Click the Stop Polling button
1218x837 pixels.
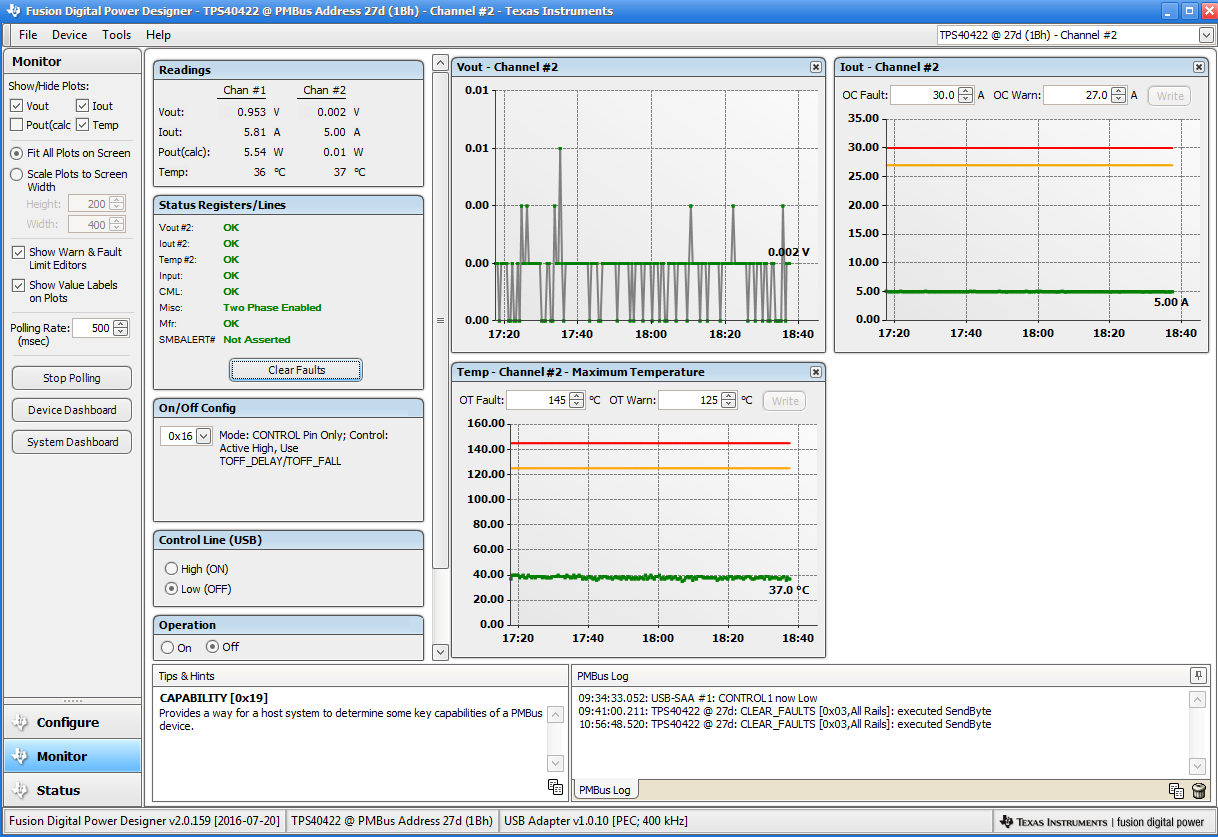(x=72, y=378)
